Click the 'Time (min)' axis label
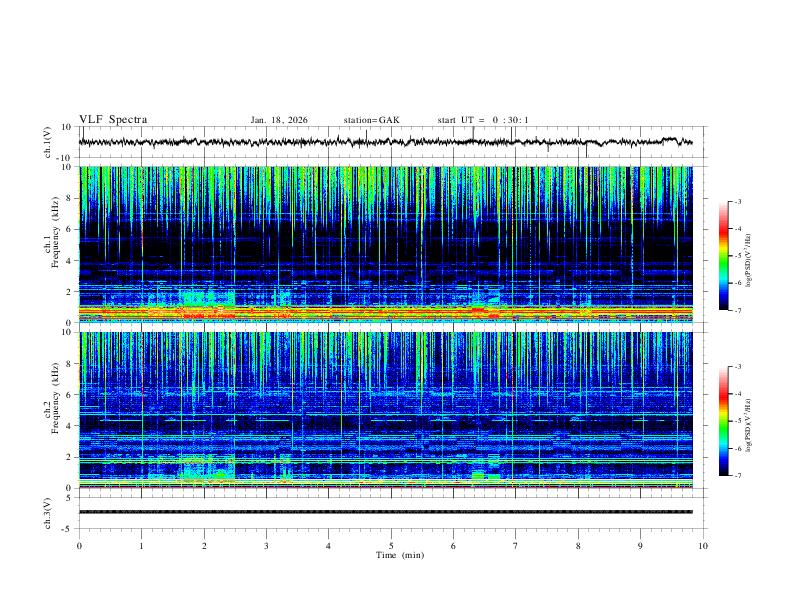792x612 pixels. (400, 555)
